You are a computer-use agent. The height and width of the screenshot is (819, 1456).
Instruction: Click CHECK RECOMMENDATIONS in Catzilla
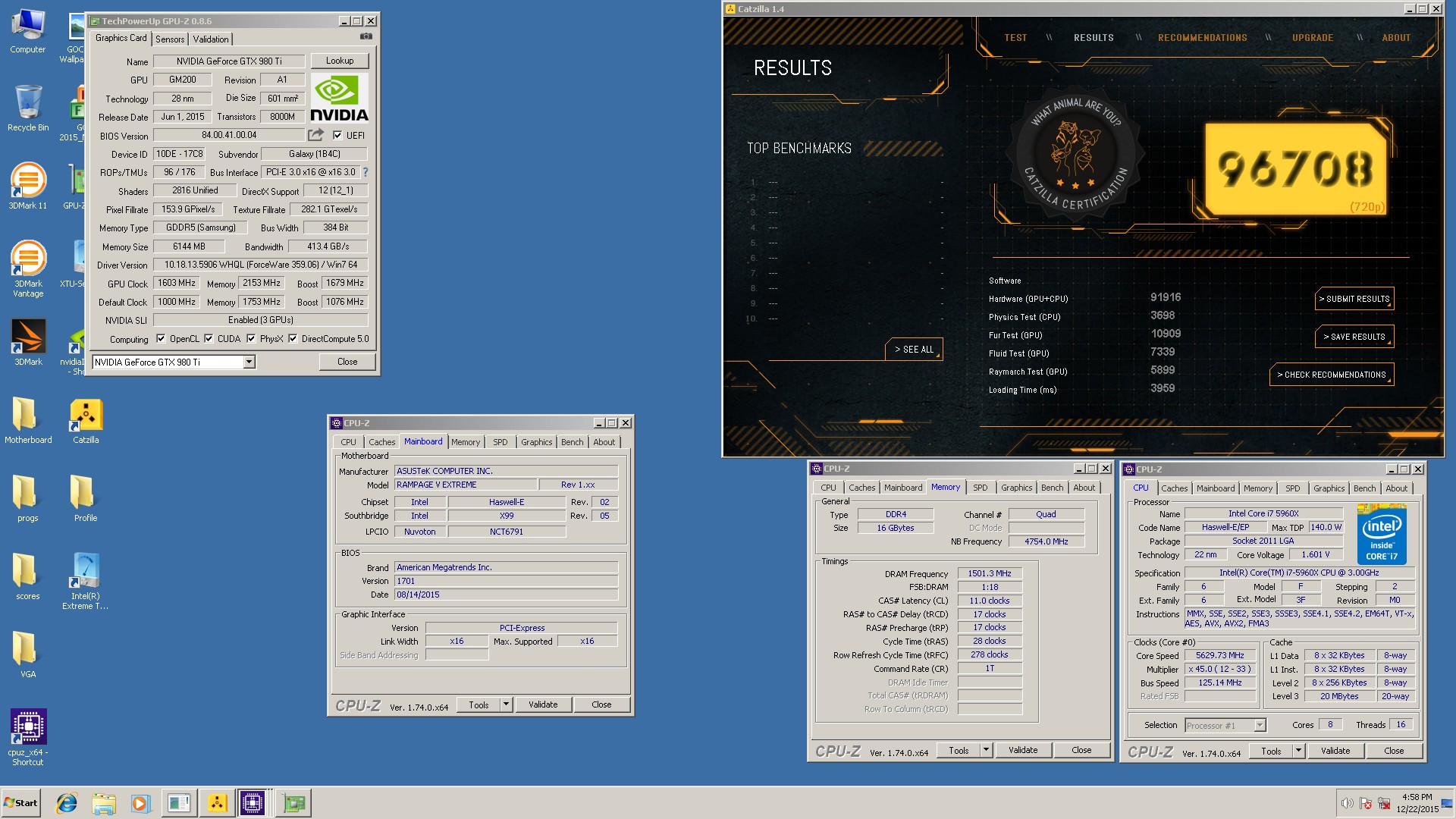click(1332, 375)
